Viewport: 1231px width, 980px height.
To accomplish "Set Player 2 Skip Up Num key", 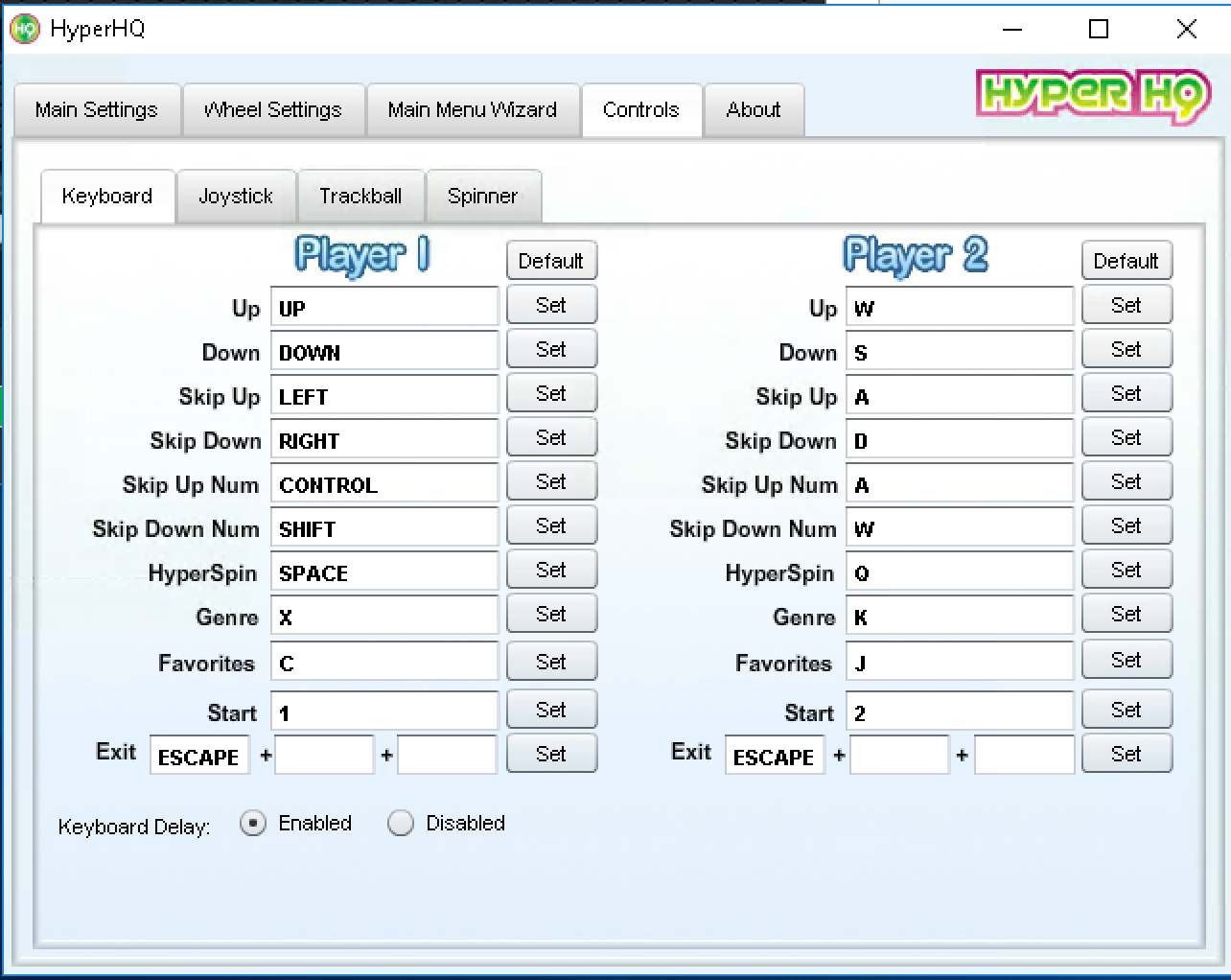I will pos(1126,481).
